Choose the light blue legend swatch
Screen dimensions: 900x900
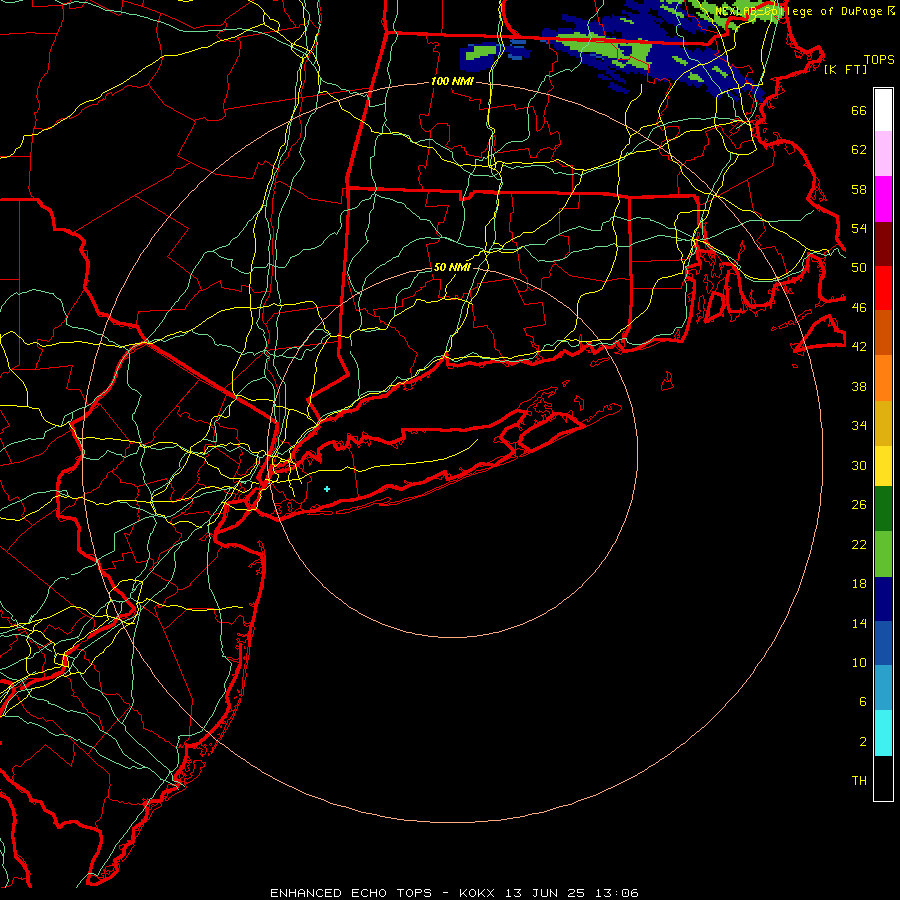(x=883, y=688)
